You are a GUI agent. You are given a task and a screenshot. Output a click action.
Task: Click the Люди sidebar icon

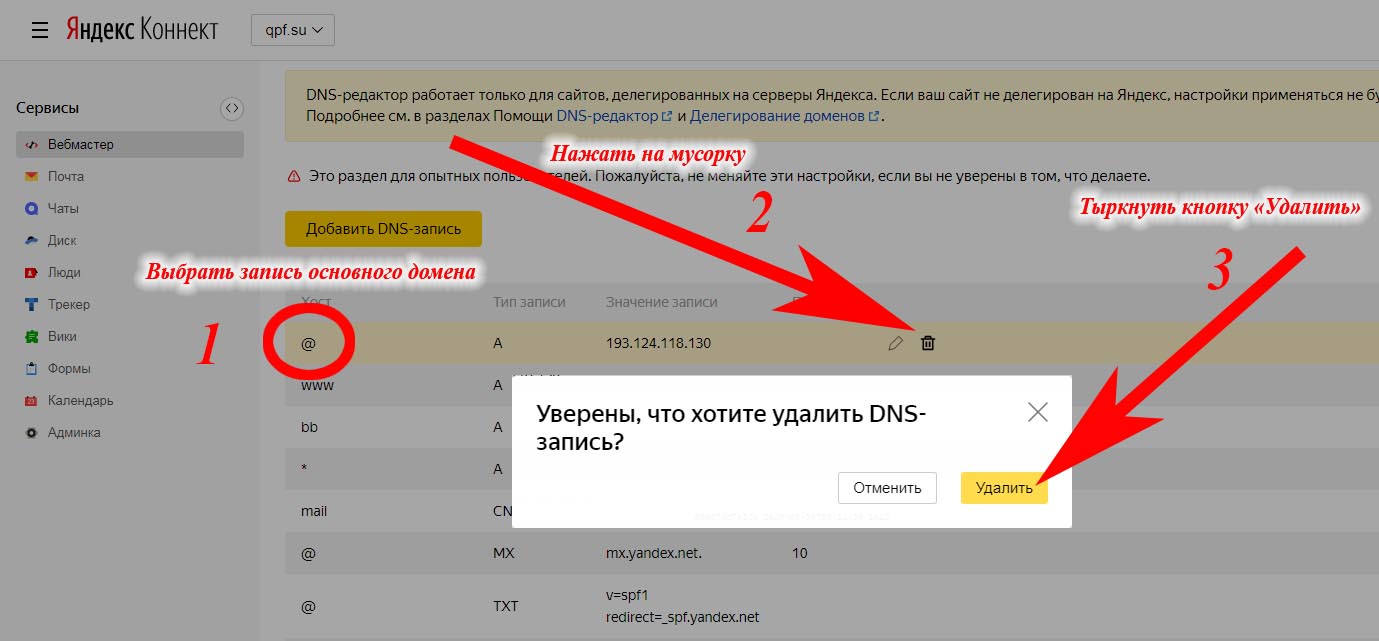pos(31,272)
